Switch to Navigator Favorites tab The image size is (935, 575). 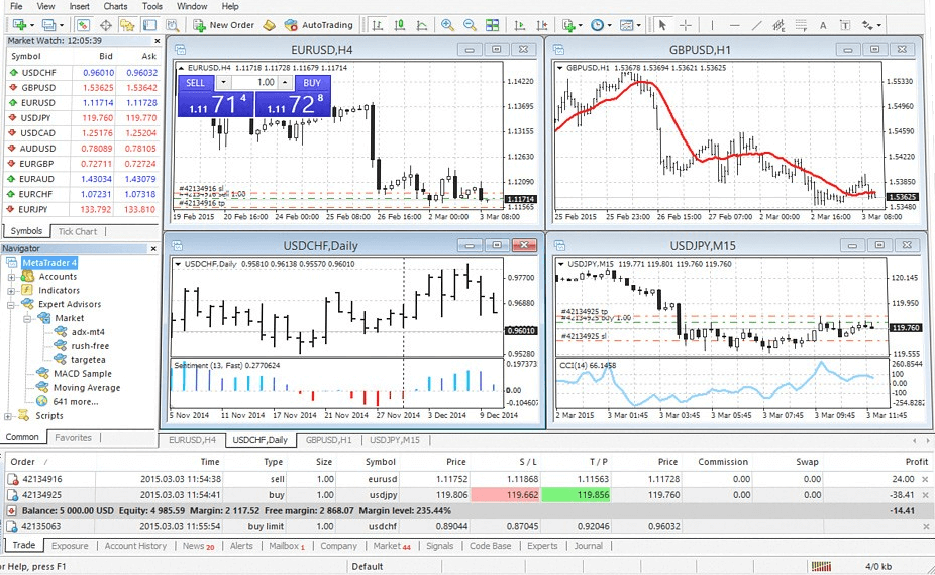73,438
